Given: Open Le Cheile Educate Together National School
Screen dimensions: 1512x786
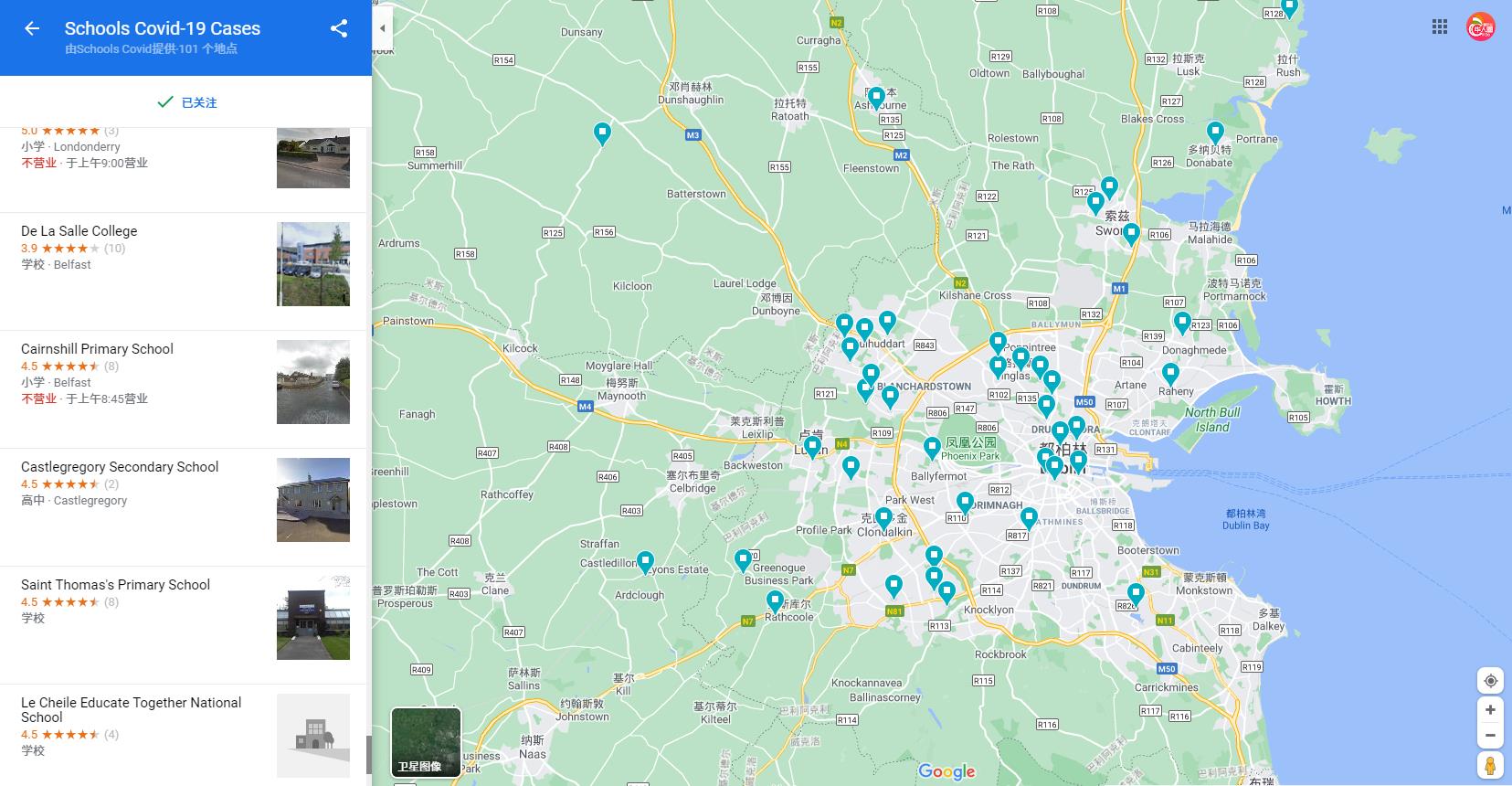Looking at the screenshot, I should coord(183,736).
